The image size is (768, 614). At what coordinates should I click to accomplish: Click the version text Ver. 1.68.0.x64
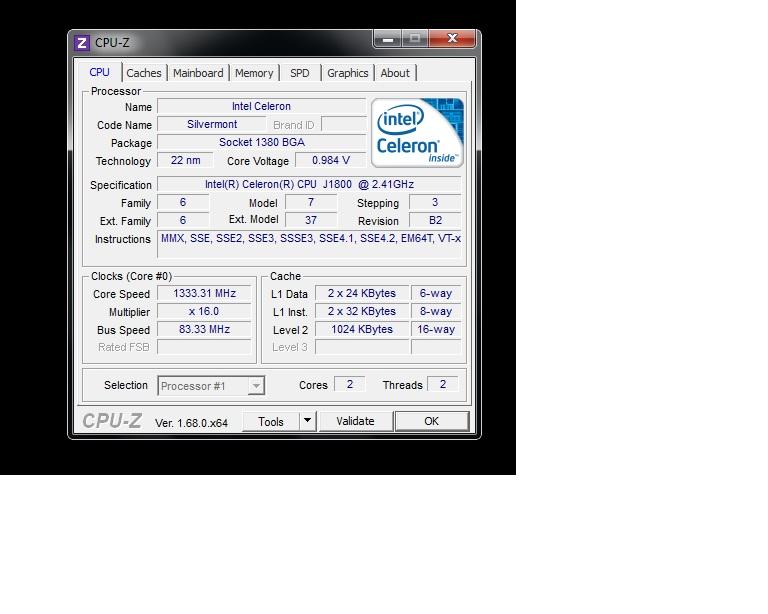(x=192, y=423)
